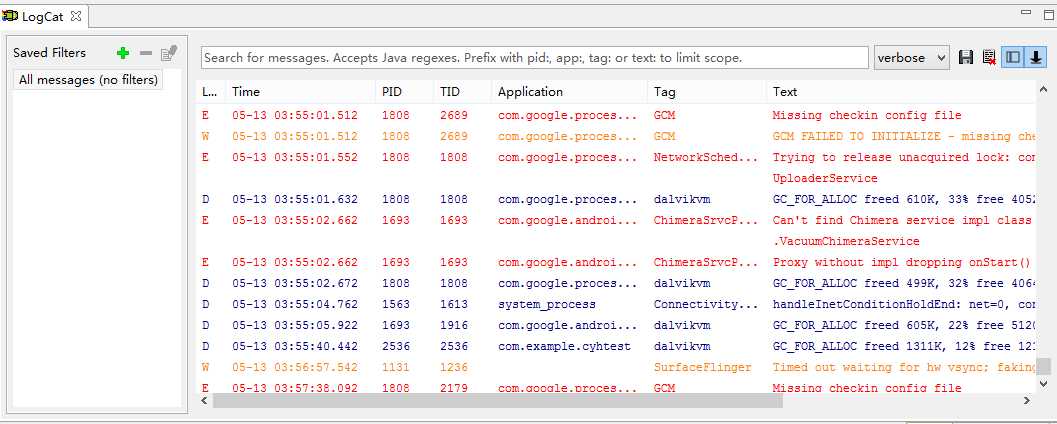Image resolution: width=1057 pixels, height=424 pixels.
Task: Click the NetworkSched... tag cell
Action: pos(706,157)
